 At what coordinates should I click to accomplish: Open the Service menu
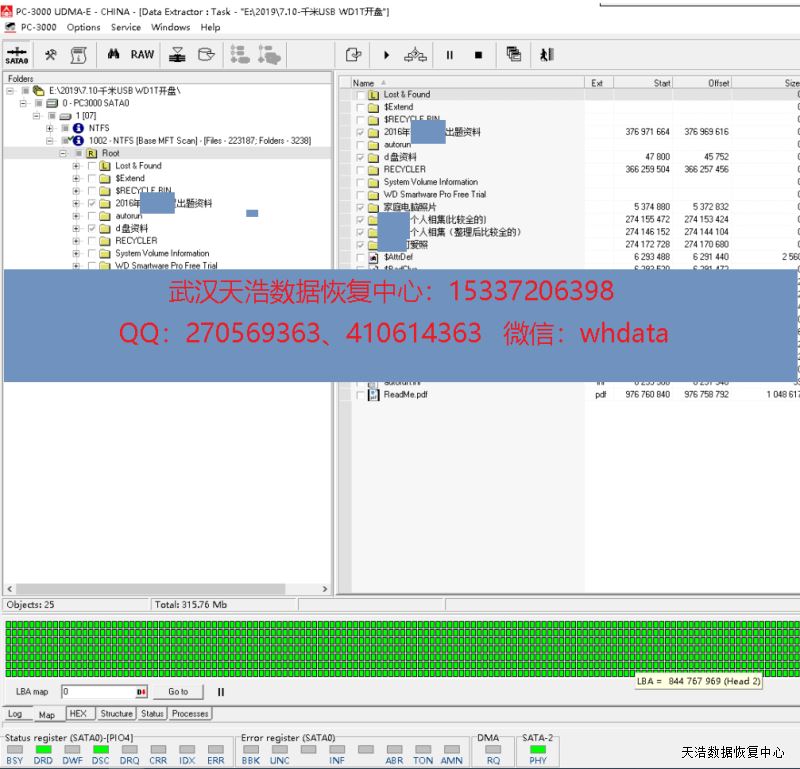click(125, 27)
